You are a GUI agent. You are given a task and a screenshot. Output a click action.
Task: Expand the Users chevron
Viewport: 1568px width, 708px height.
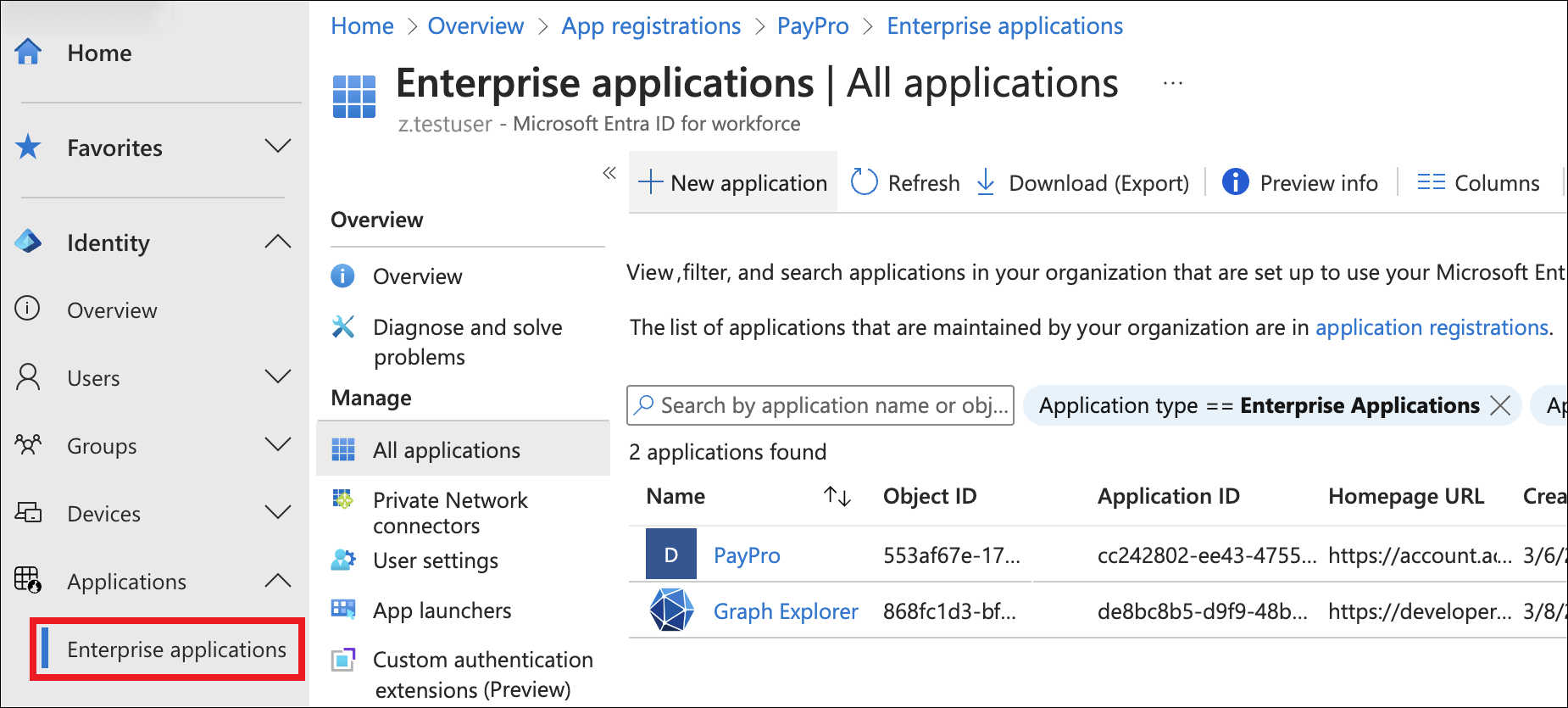[277, 376]
